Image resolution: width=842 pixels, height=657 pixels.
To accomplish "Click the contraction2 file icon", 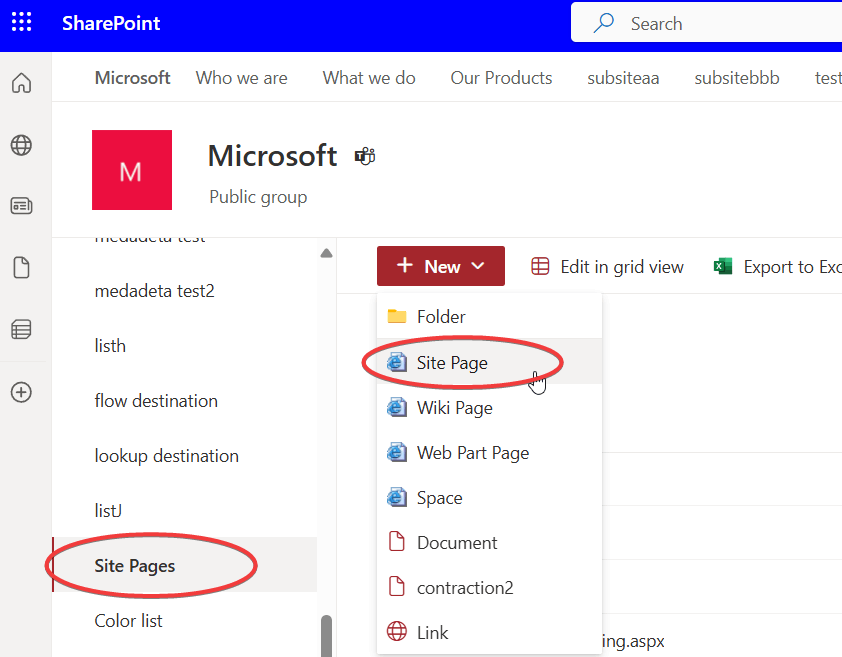I will coord(397,586).
